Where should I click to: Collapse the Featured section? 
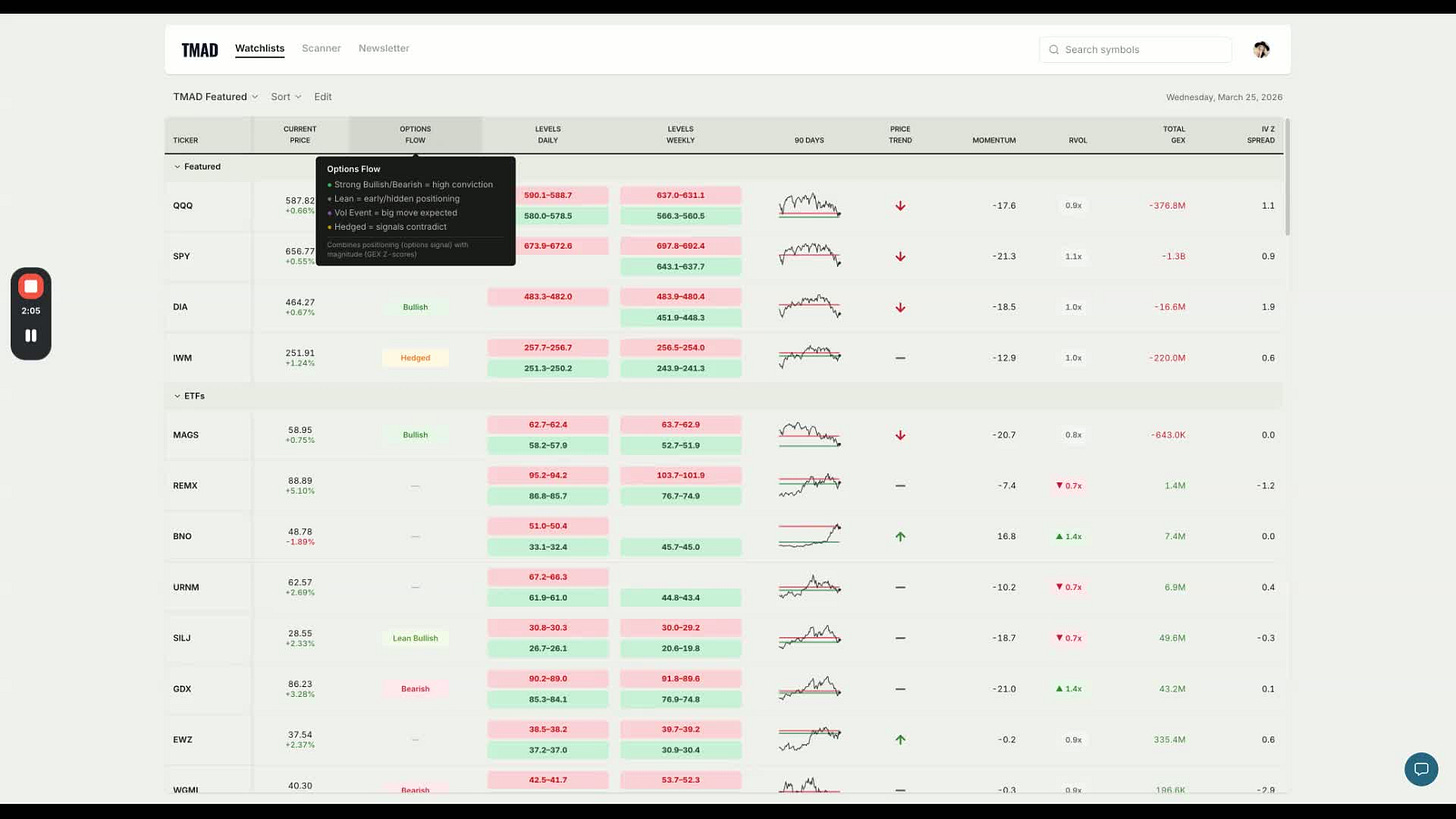[197, 167]
